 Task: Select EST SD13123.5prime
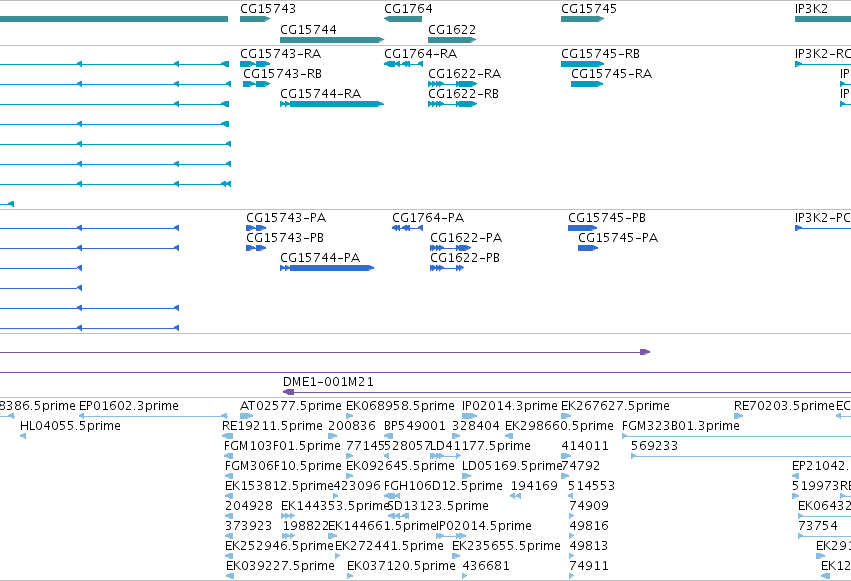pyautogui.click(x=438, y=506)
